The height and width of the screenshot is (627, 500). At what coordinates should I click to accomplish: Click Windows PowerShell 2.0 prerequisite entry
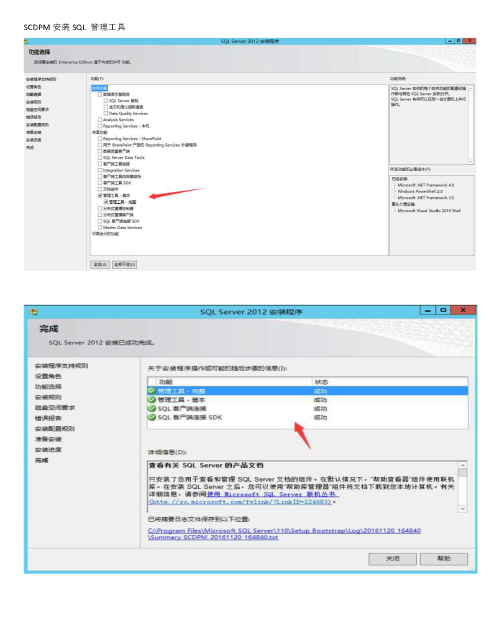[420, 192]
